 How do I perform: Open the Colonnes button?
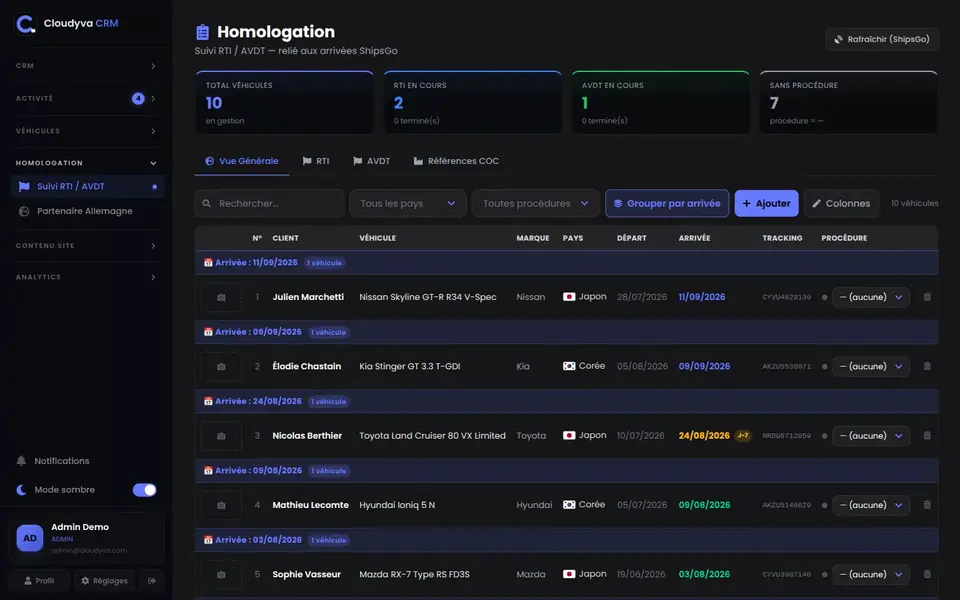842,203
